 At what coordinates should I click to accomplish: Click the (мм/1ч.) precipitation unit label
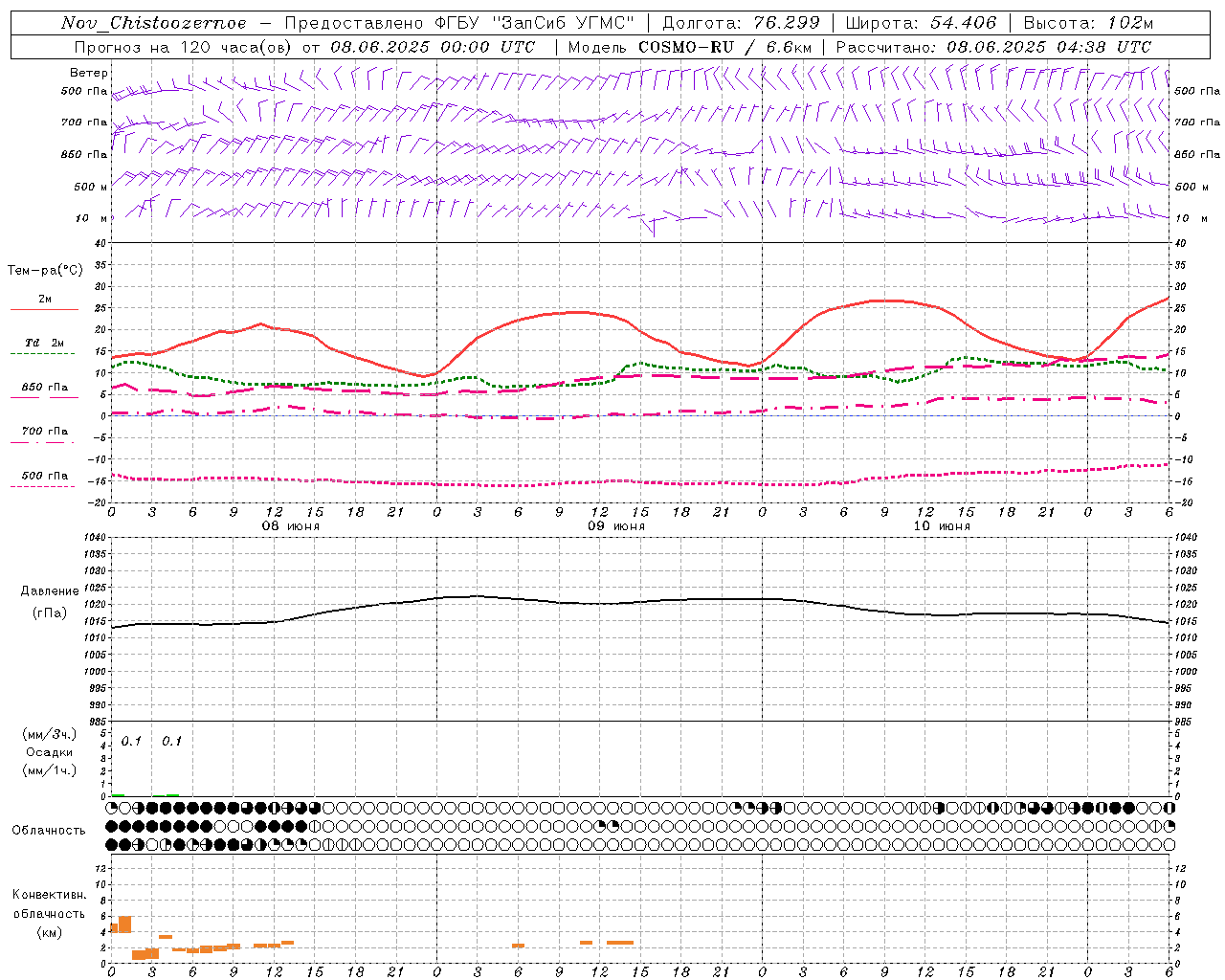tap(50, 770)
